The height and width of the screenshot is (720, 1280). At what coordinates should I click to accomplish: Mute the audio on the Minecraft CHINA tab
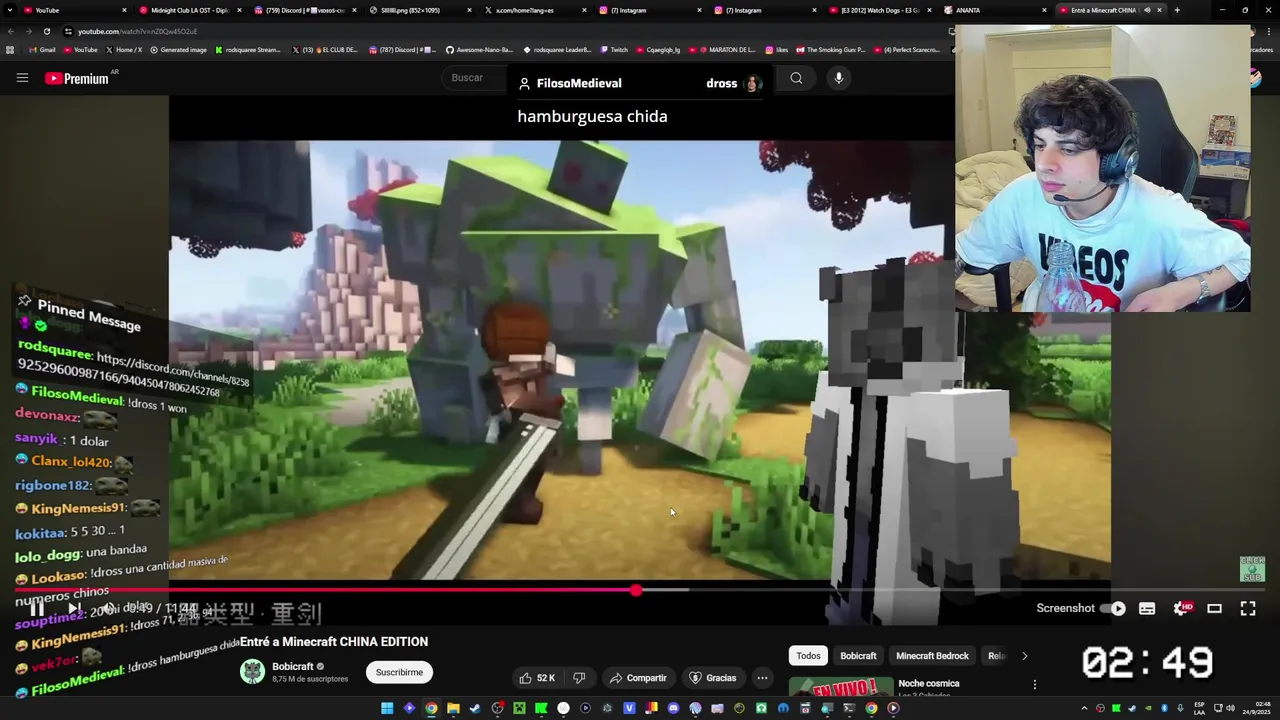coord(1147,10)
